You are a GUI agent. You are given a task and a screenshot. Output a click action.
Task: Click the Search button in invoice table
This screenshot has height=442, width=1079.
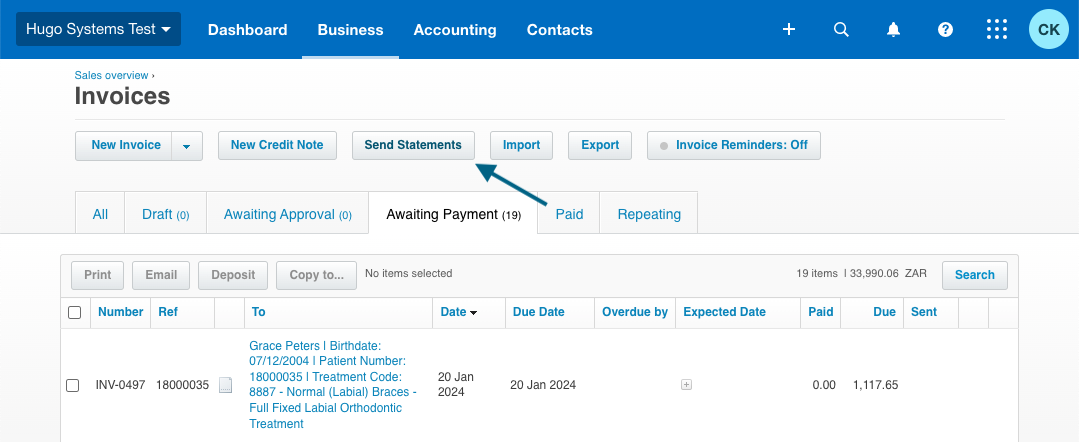pyautogui.click(x=974, y=275)
